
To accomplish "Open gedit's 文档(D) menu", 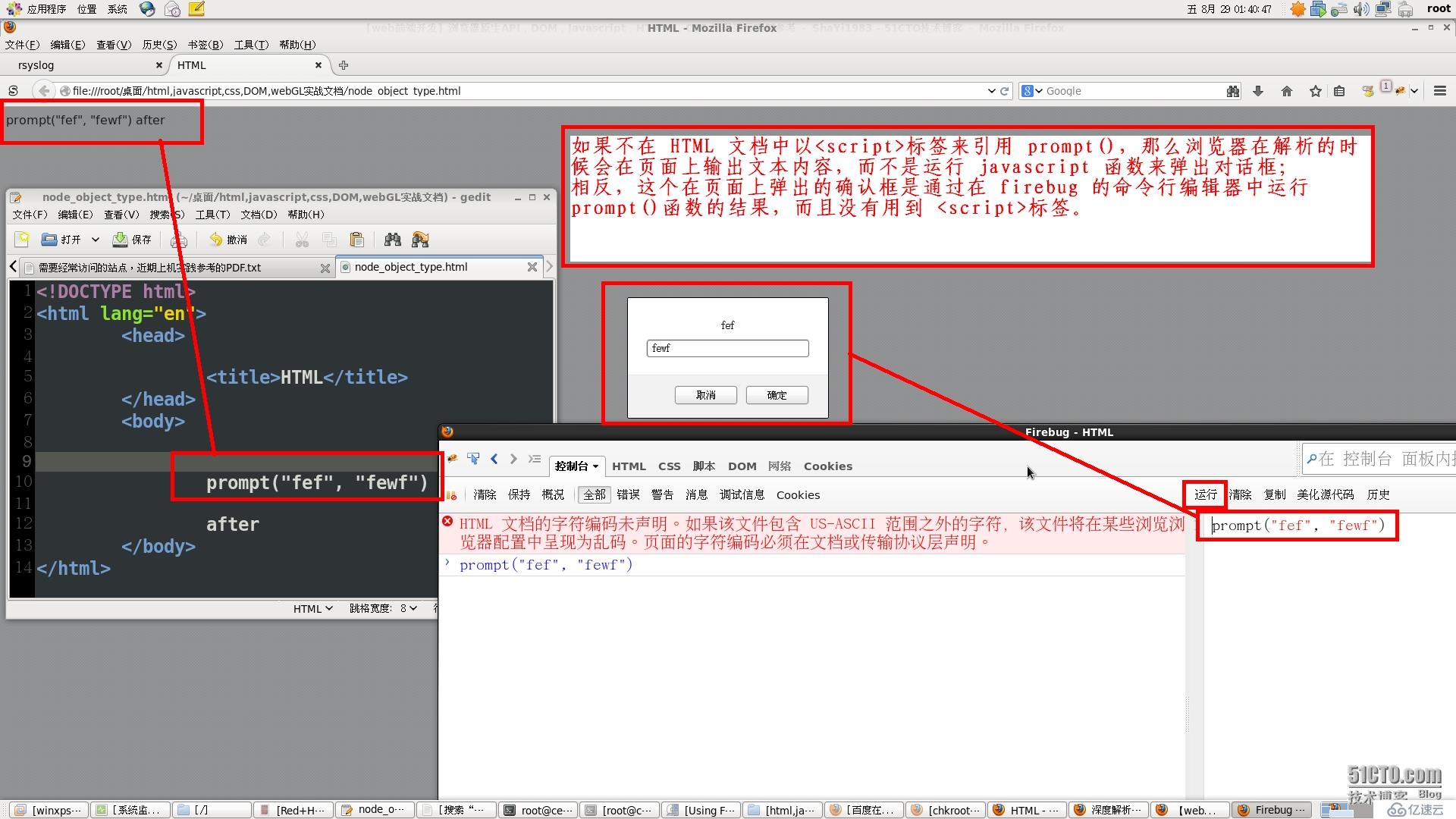I will pyautogui.click(x=259, y=215).
